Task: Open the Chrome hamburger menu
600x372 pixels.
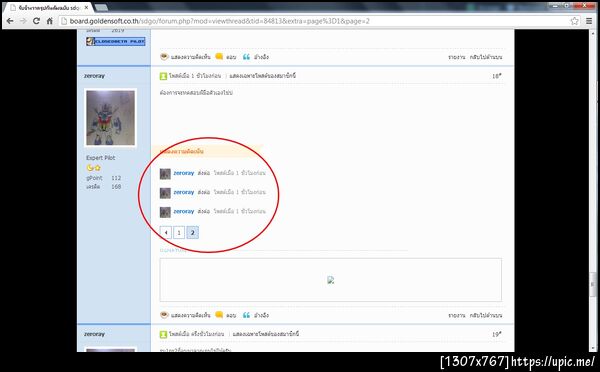Action: [589, 21]
